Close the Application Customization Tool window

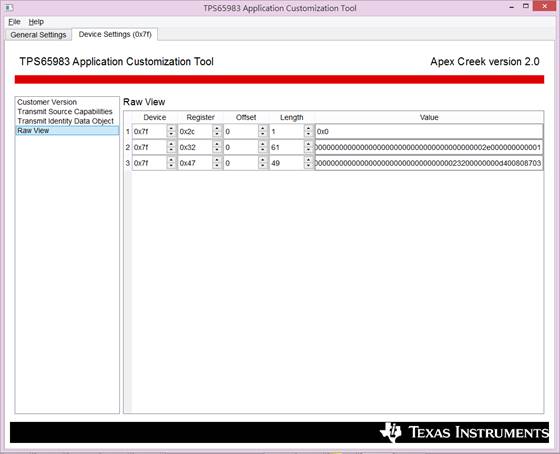pos(544,6)
